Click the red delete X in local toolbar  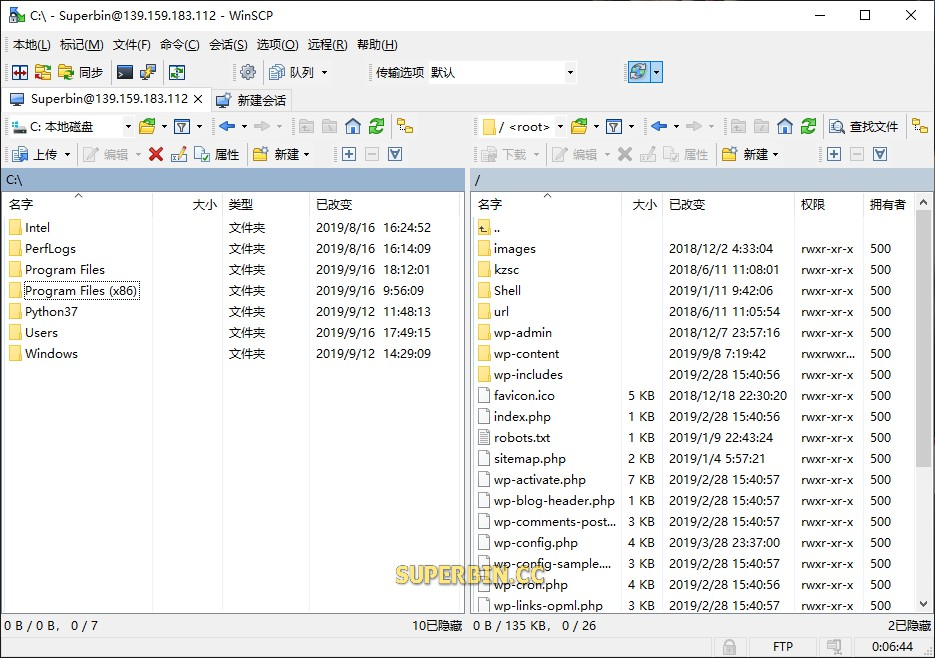(x=156, y=155)
